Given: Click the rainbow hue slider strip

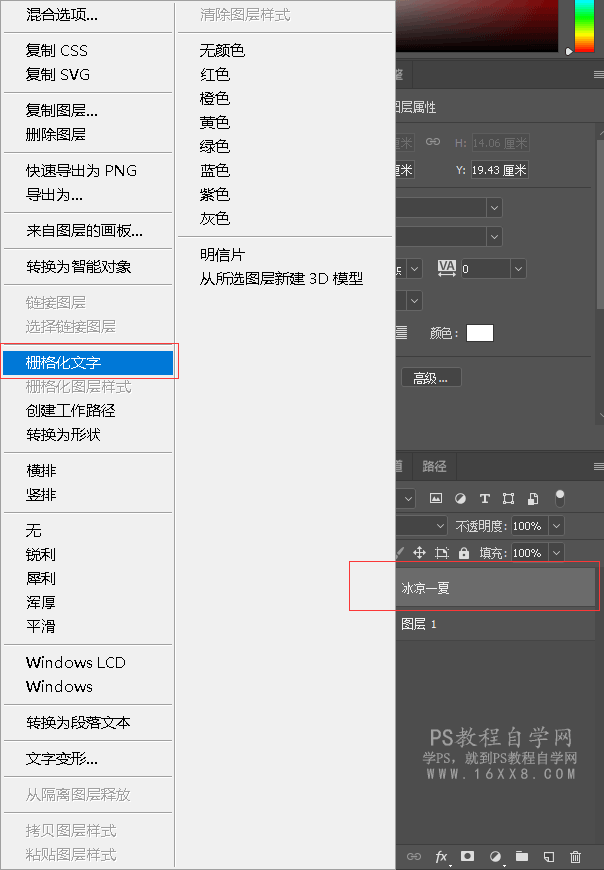Looking at the screenshot, I should (584, 26).
